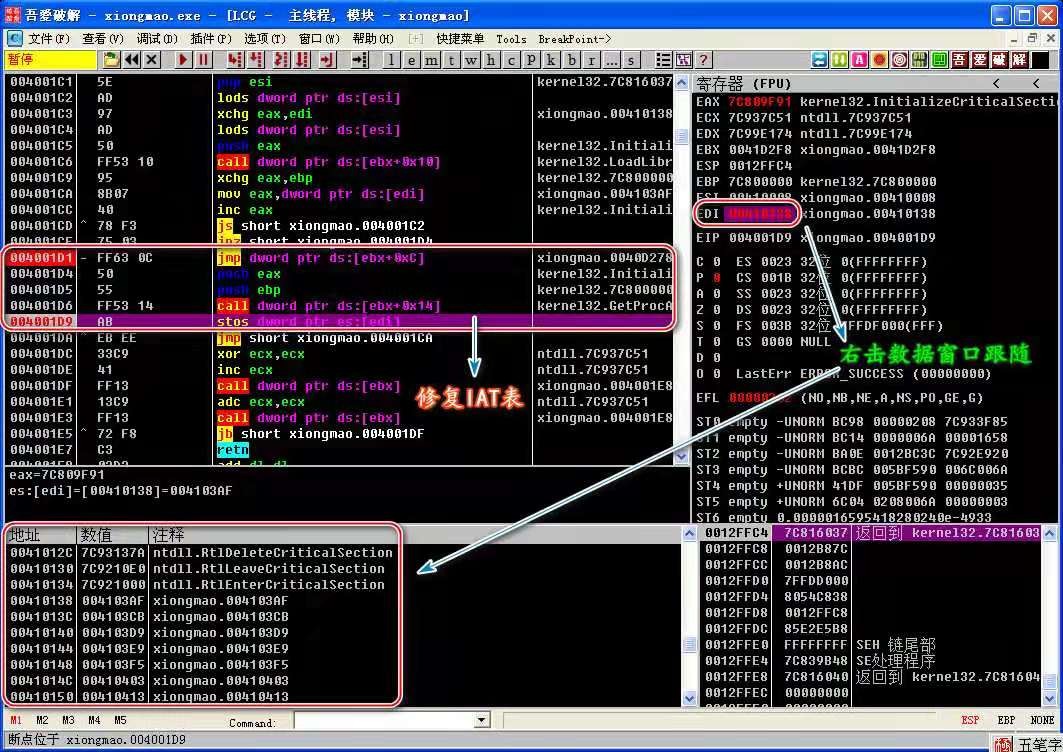1063x752 pixels.
Task: Open a file with the folder icon
Action: [x=111, y=60]
